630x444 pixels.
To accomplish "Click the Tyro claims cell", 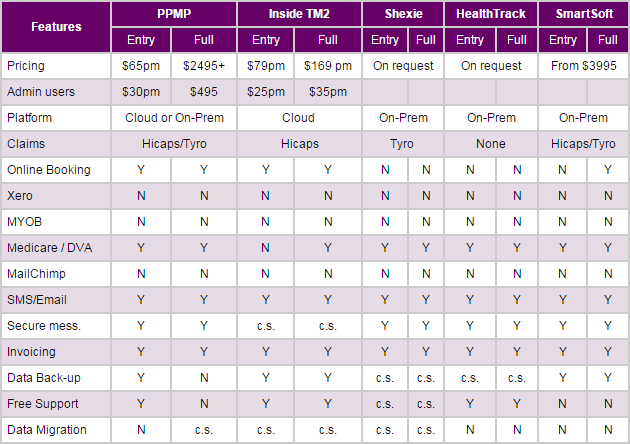I will pos(403,144).
